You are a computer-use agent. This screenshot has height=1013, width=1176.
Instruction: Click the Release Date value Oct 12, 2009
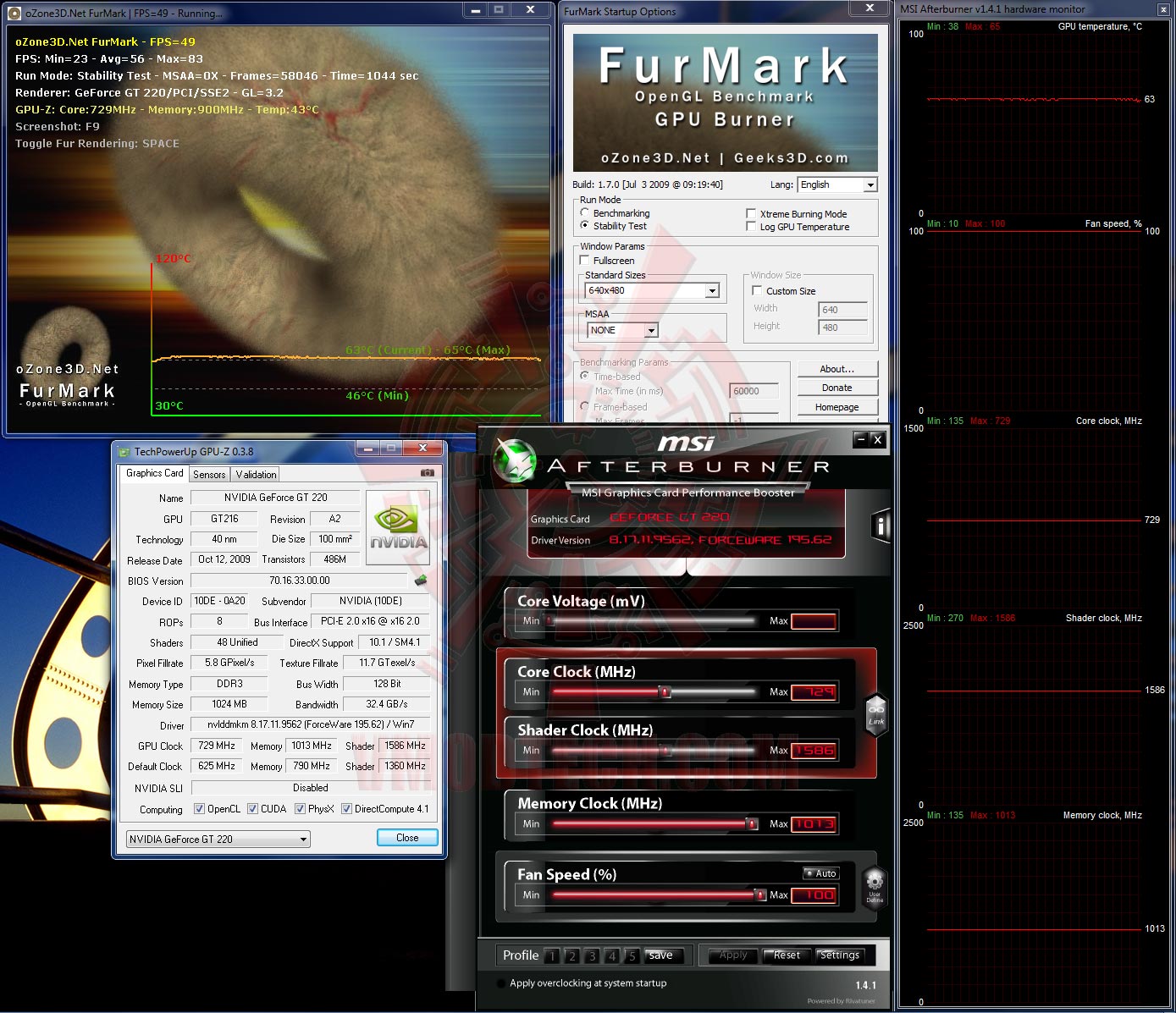[224, 559]
